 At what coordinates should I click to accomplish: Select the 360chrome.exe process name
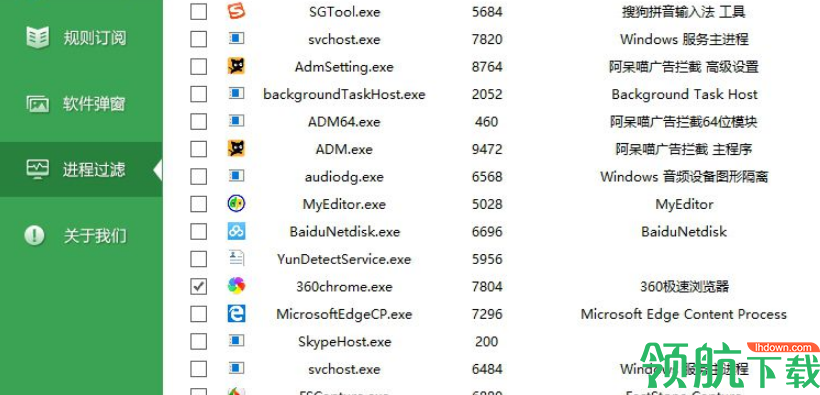tap(344, 287)
